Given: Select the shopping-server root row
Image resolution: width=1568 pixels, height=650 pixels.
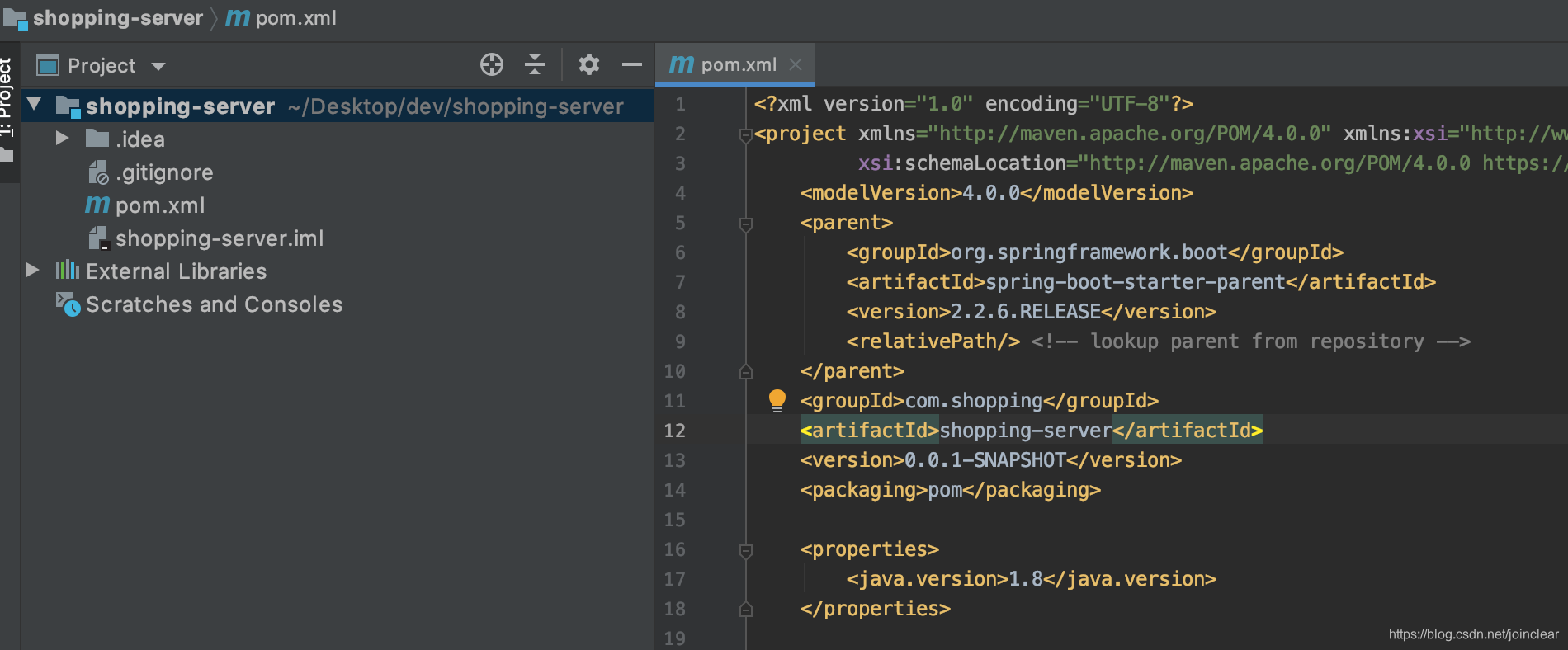Looking at the screenshot, I should tap(338, 106).
